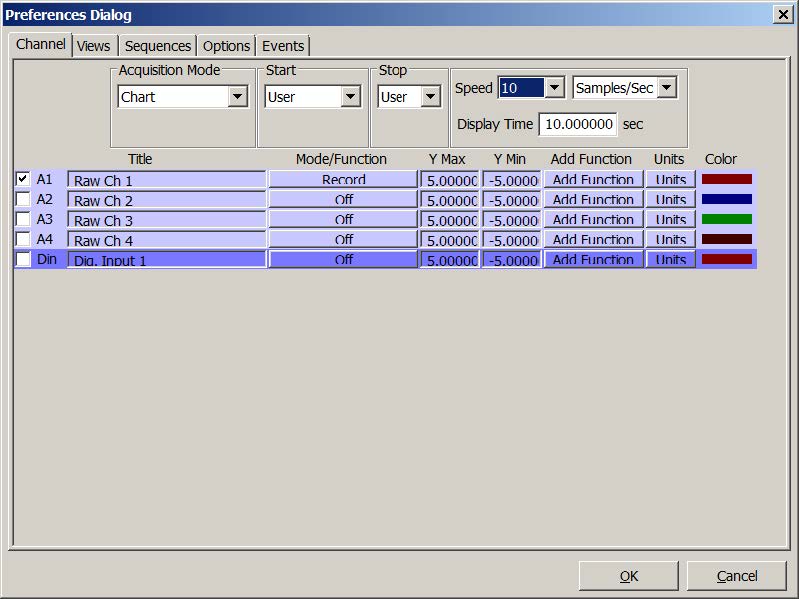
Task: Switch to the Channel tab
Action: pyautogui.click(x=41, y=44)
